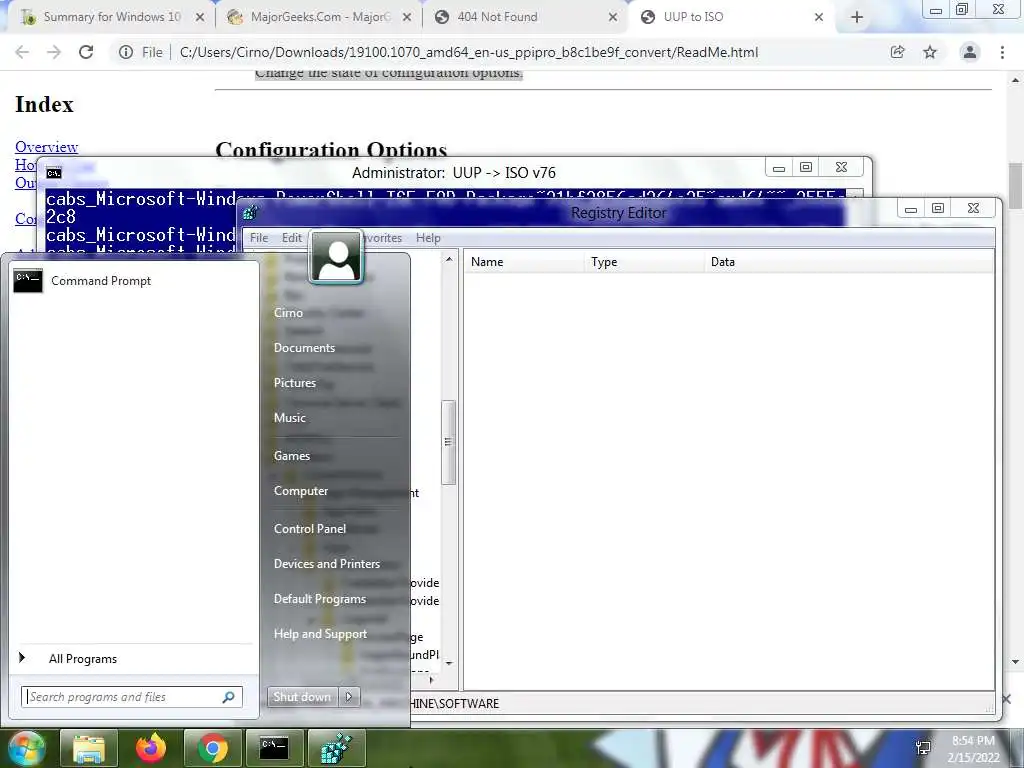The height and width of the screenshot is (768, 1024).
Task: Click the Data column header in Registry Editor
Action: pos(849,262)
